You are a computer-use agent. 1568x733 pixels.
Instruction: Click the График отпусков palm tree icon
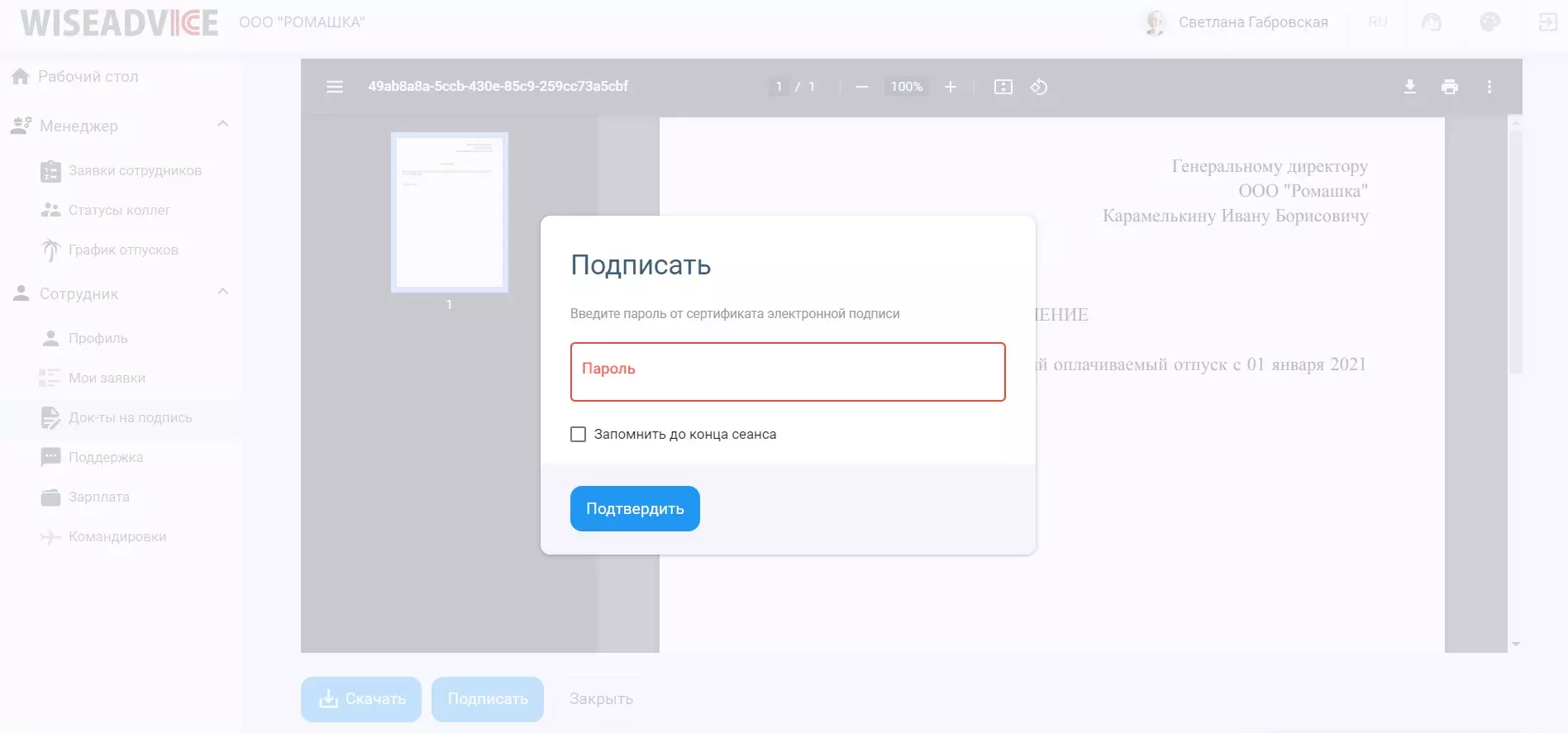51,250
